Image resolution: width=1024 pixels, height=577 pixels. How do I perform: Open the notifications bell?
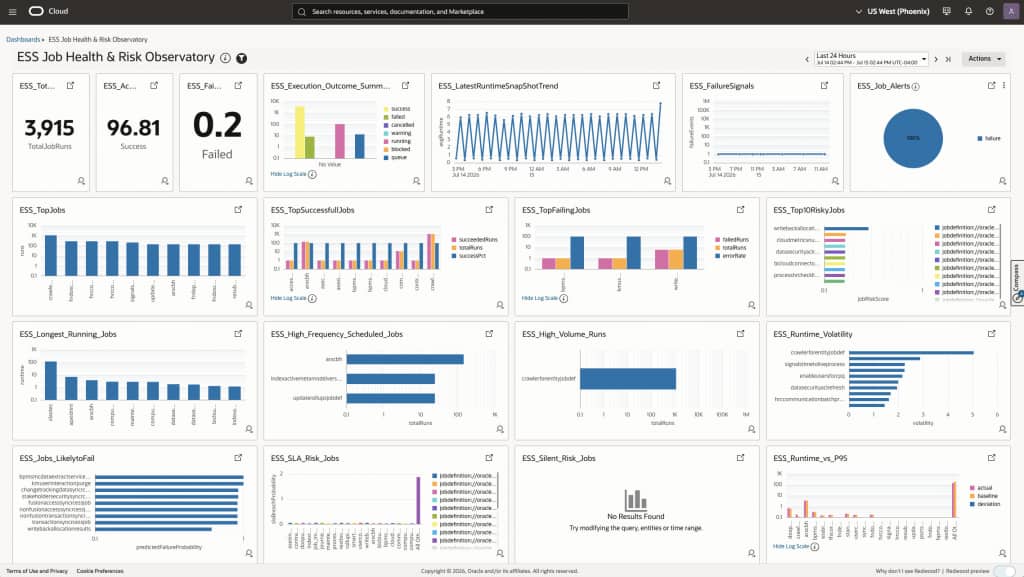(x=968, y=11)
